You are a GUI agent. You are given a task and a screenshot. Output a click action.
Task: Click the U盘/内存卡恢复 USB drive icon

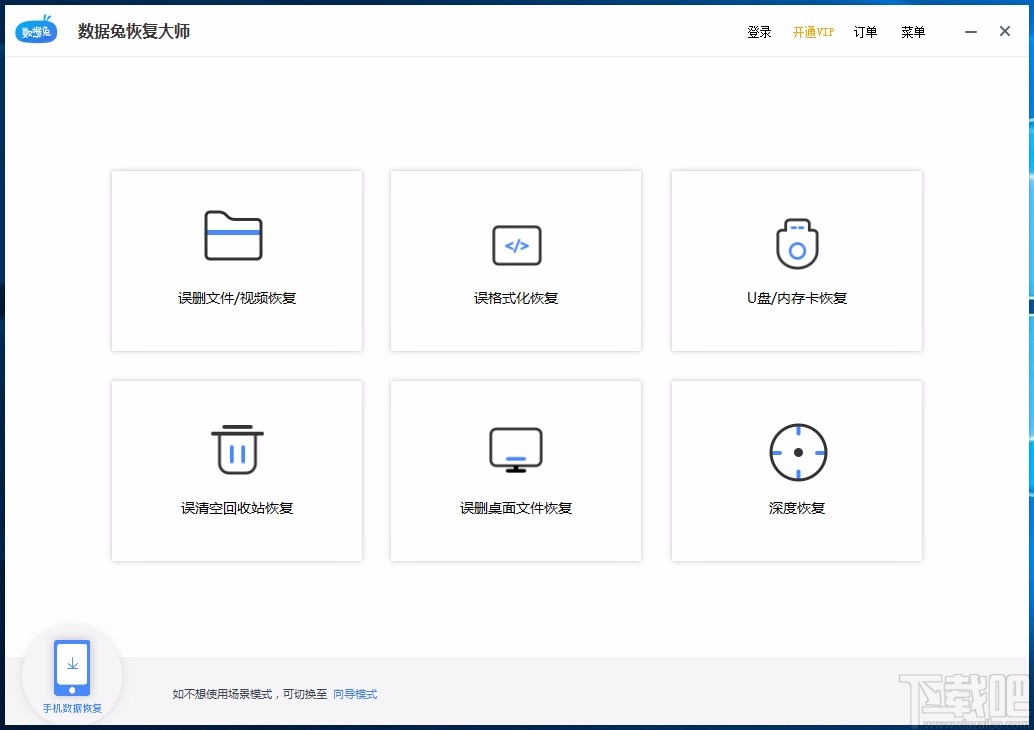point(796,244)
